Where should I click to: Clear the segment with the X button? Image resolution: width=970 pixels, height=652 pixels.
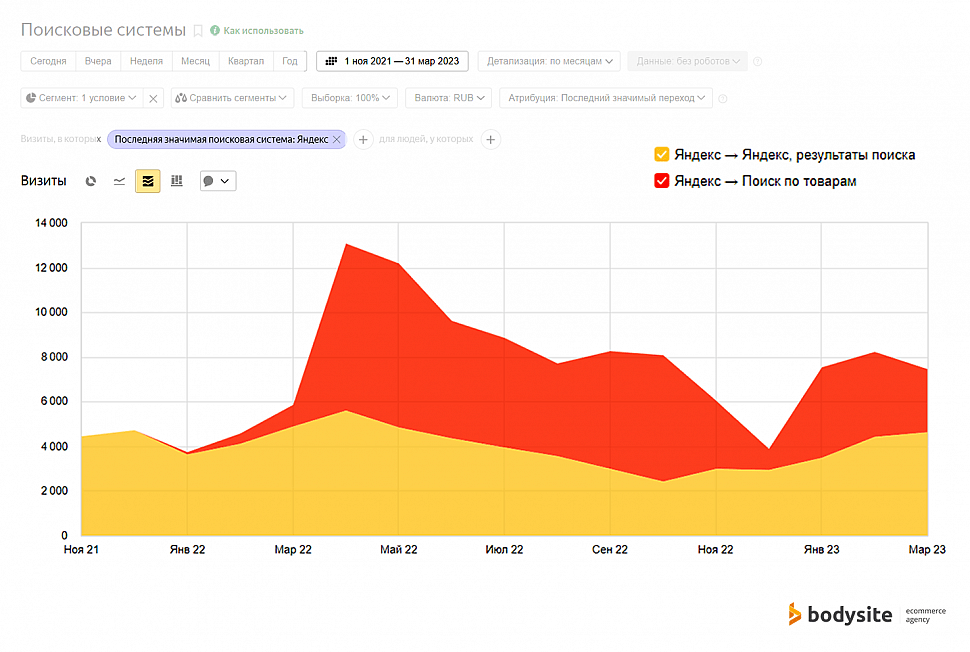(153, 98)
